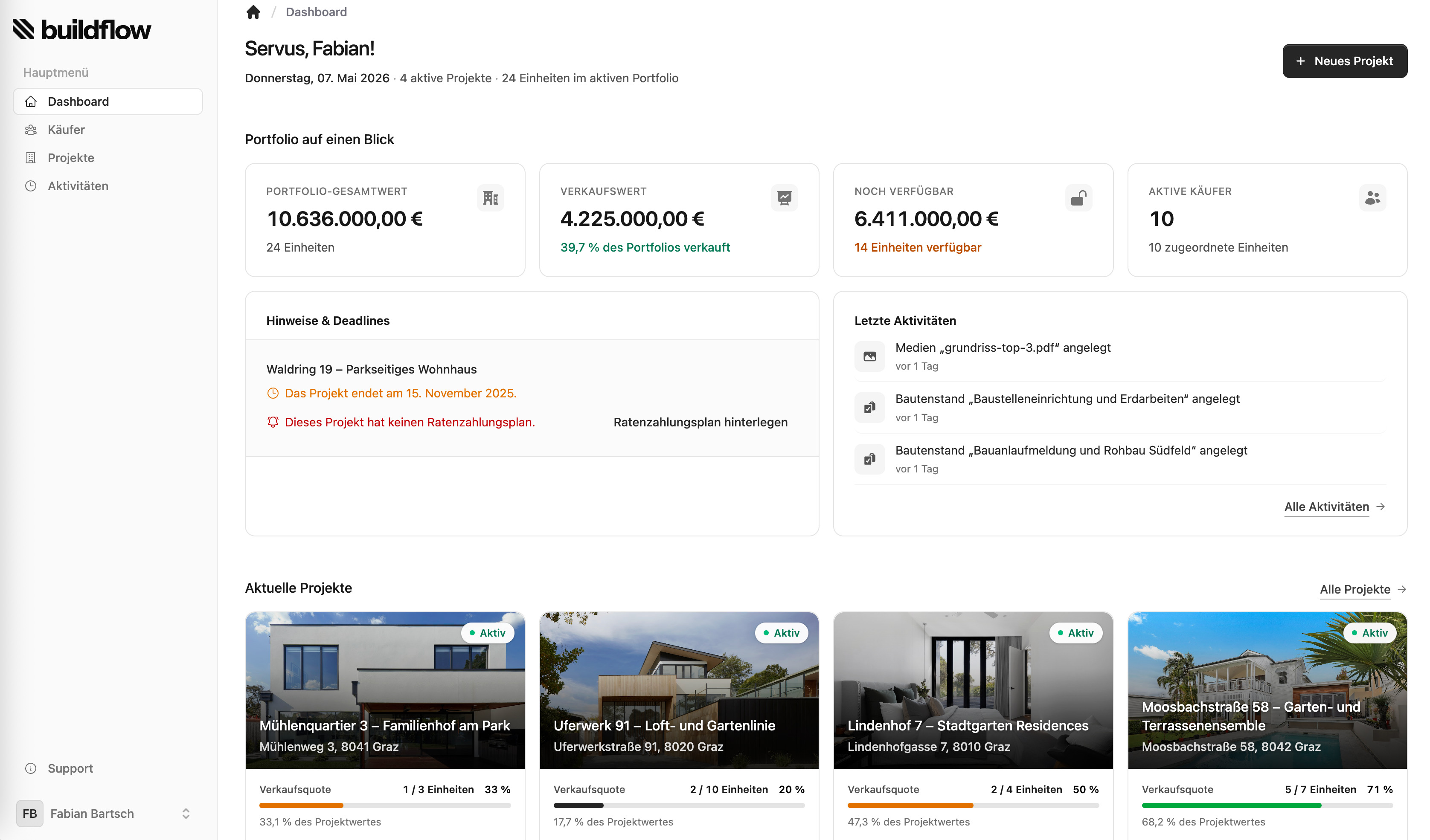This screenshot has width=1430, height=840.
Task: Click the image icon beside grundriss-top-3.pdf activity
Action: [870, 356]
